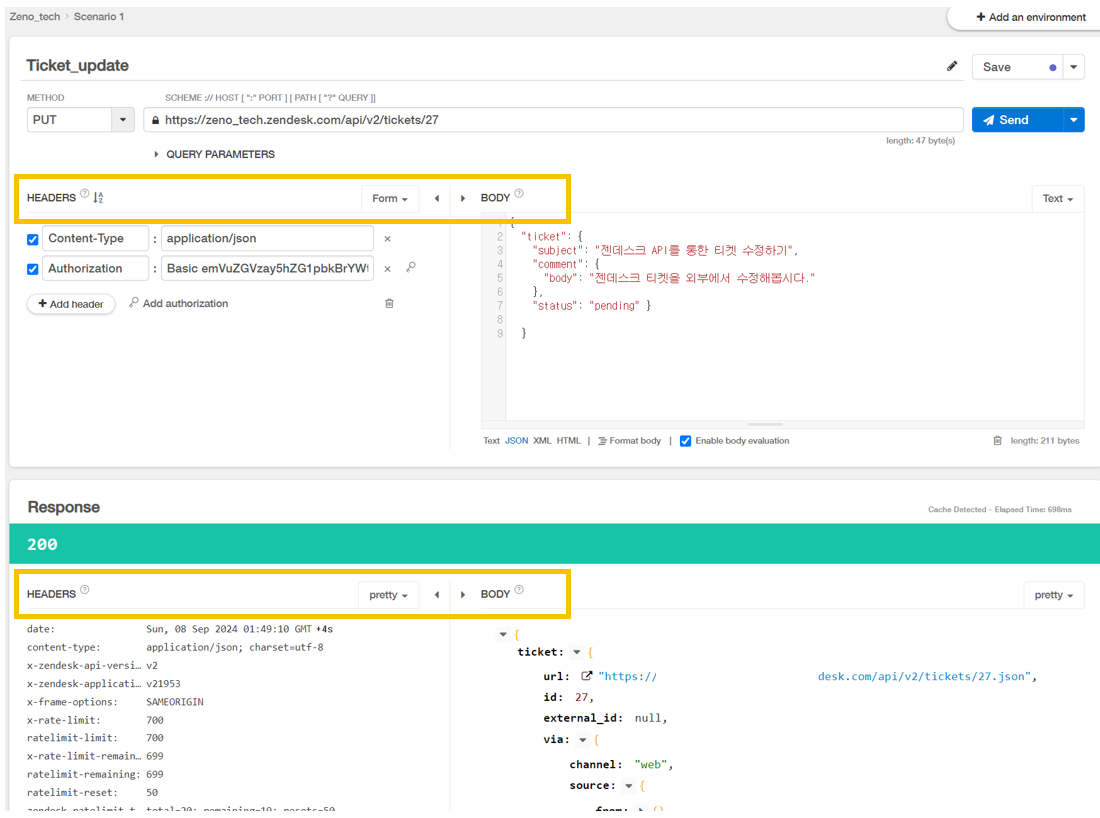The image size is (1100, 818).
Task: Uncheck the Content-Type header checkbox
Action: click(x=32, y=239)
